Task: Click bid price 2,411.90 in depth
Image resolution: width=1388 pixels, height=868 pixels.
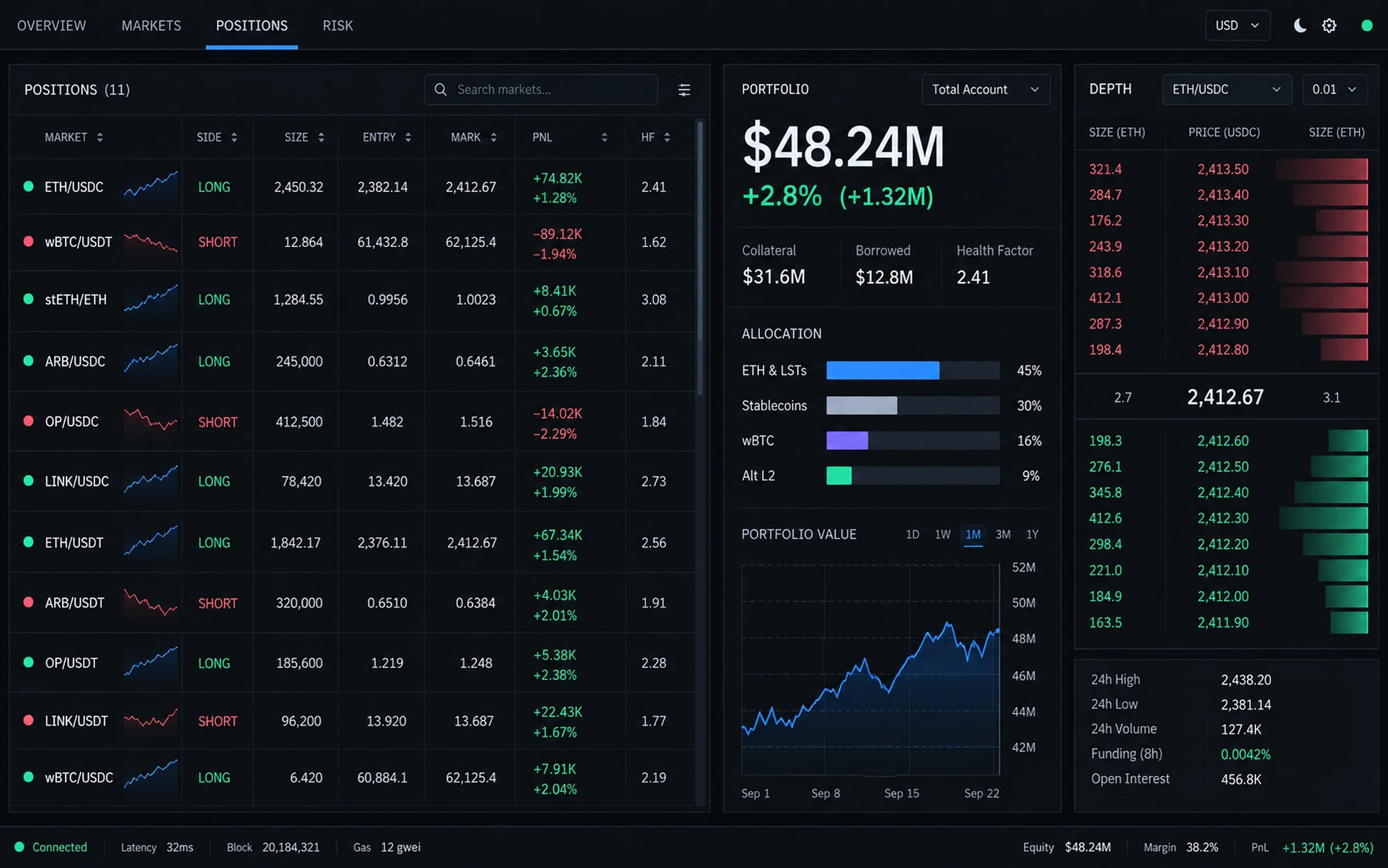Action: click(x=1223, y=622)
